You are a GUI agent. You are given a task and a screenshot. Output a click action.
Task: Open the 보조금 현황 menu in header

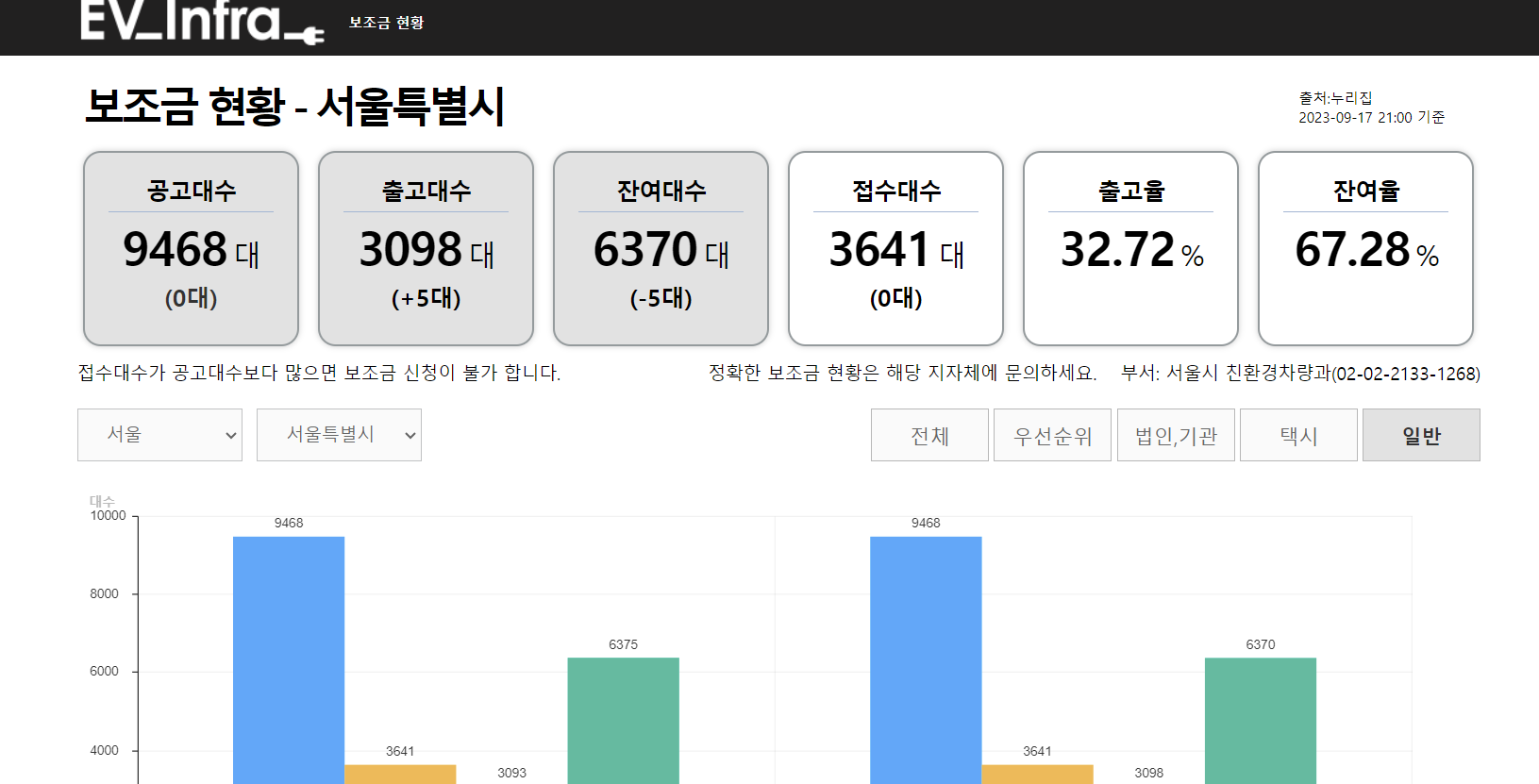click(x=386, y=23)
